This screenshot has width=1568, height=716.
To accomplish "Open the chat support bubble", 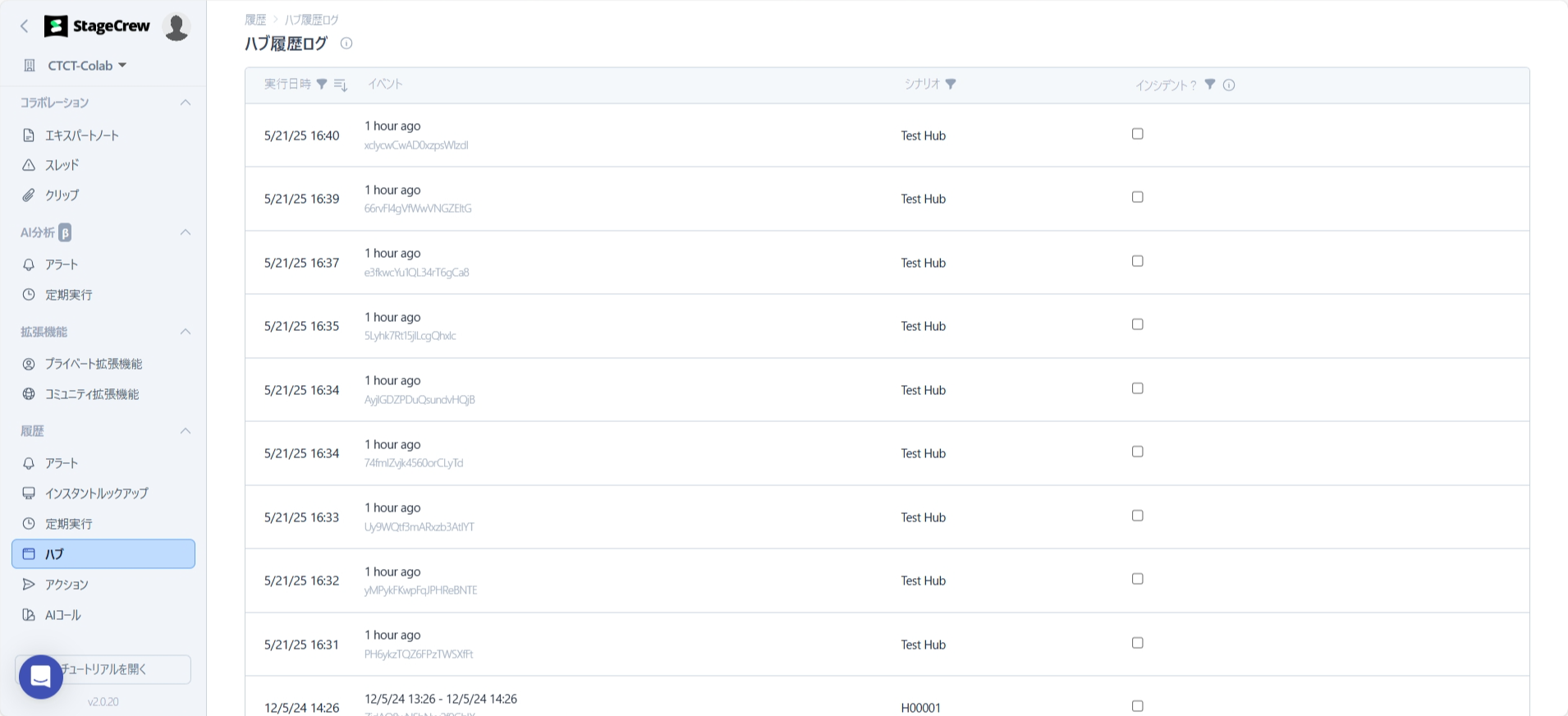I will click(x=41, y=677).
